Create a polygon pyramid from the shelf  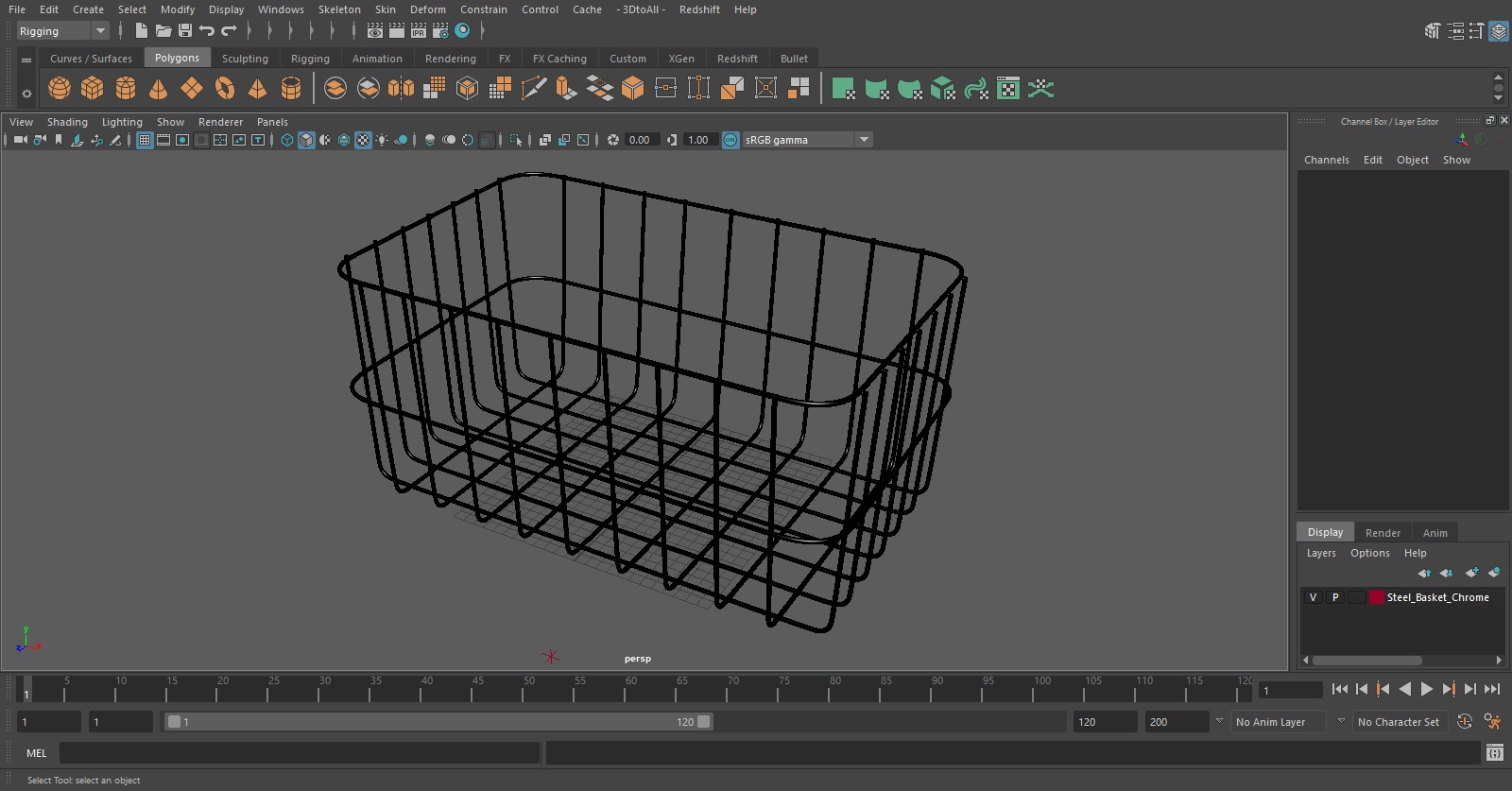257,89
